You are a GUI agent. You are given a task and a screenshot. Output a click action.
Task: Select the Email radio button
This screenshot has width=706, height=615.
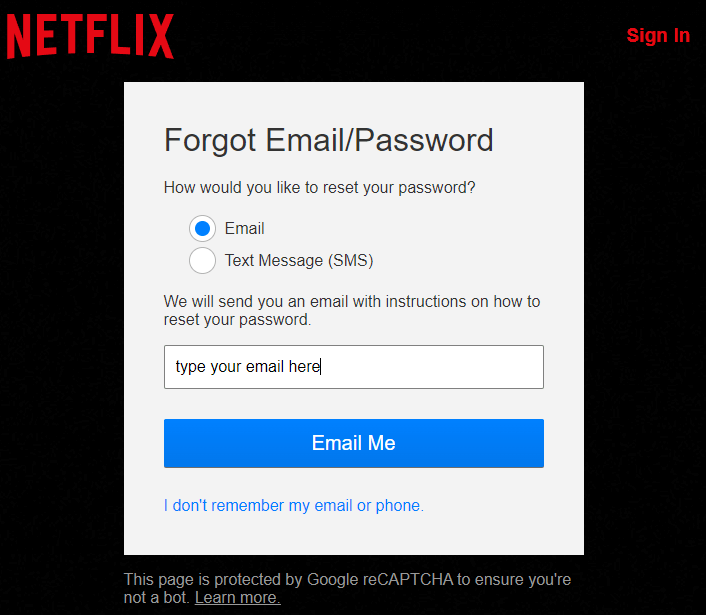coord(202,229)
